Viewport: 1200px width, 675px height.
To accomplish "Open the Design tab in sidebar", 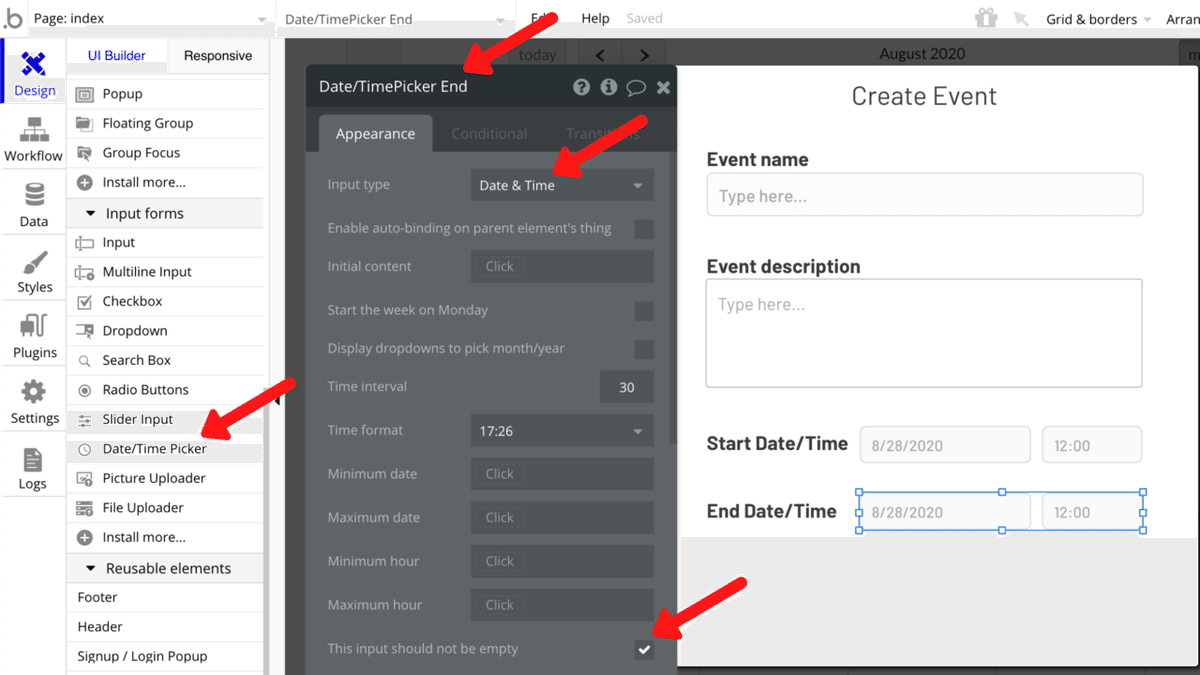I will coord(33,72).
